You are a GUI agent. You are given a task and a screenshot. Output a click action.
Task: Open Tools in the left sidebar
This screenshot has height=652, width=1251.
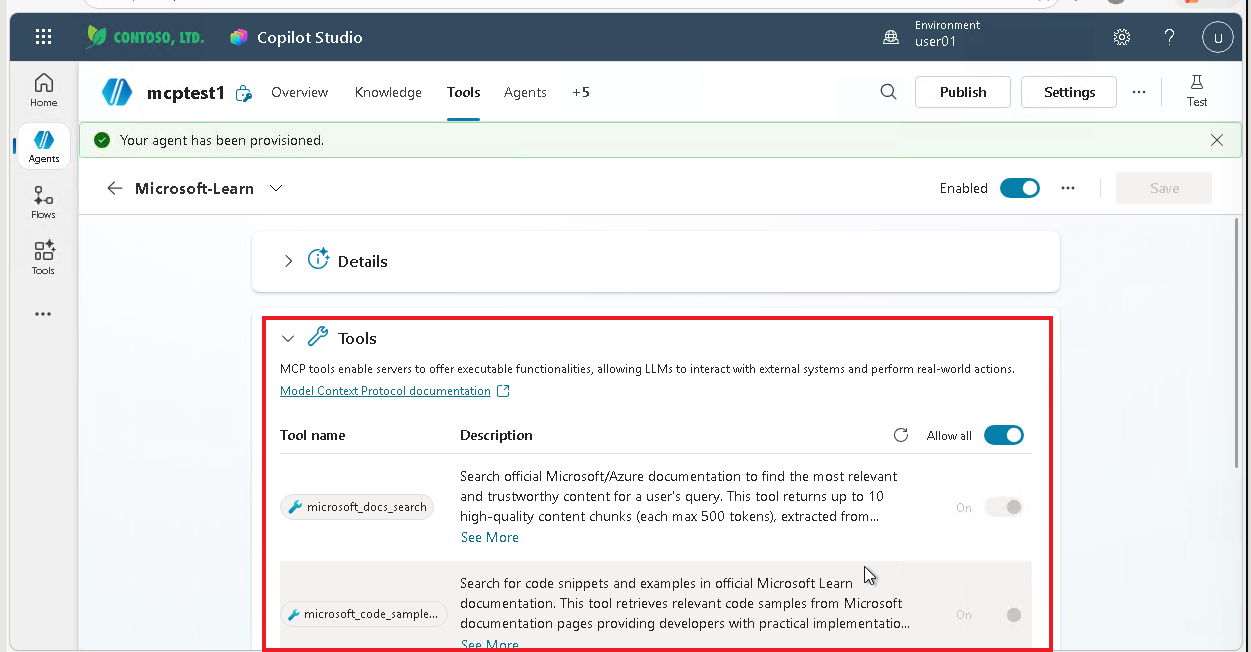click(43, 258)
